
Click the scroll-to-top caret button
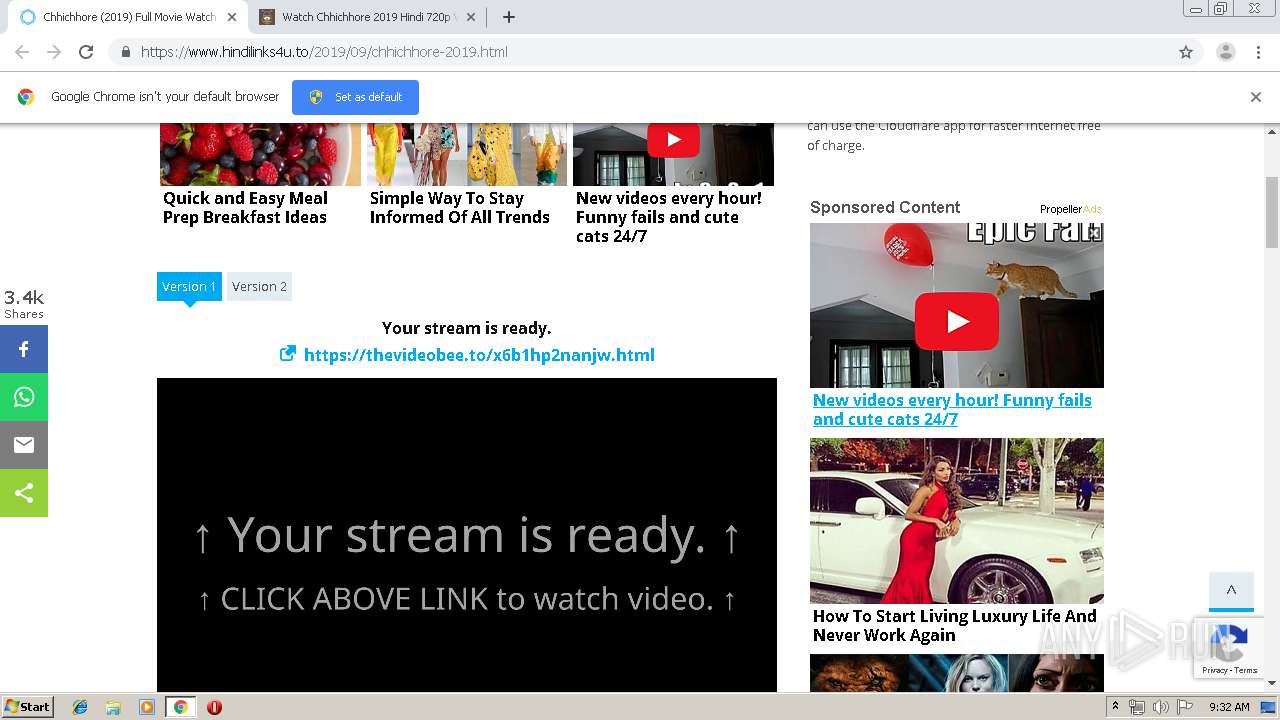click(x=1231, y=591)
